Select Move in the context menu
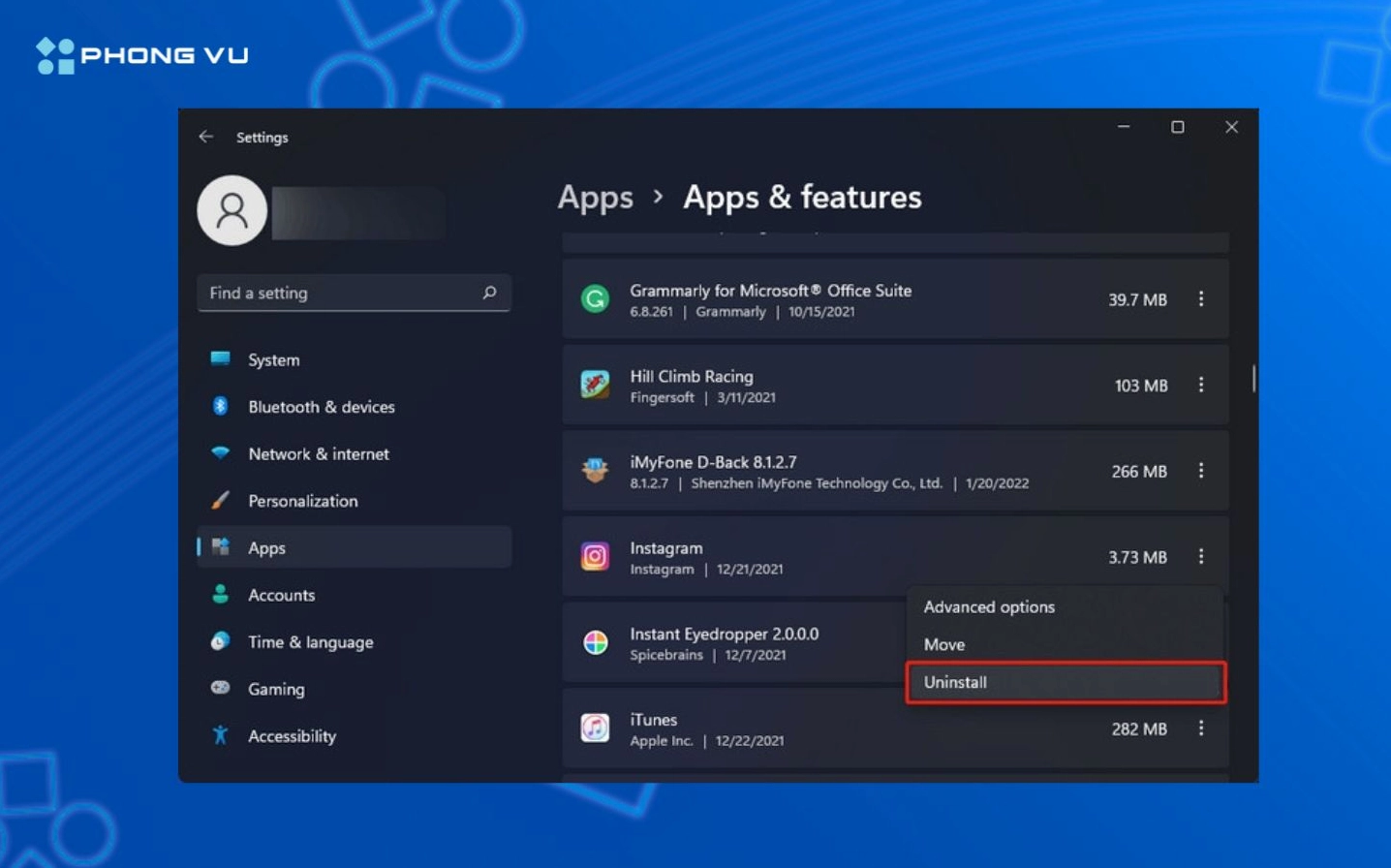This screenshot has height=868, width=1391. pyautogui.click(x=944, y=645)
